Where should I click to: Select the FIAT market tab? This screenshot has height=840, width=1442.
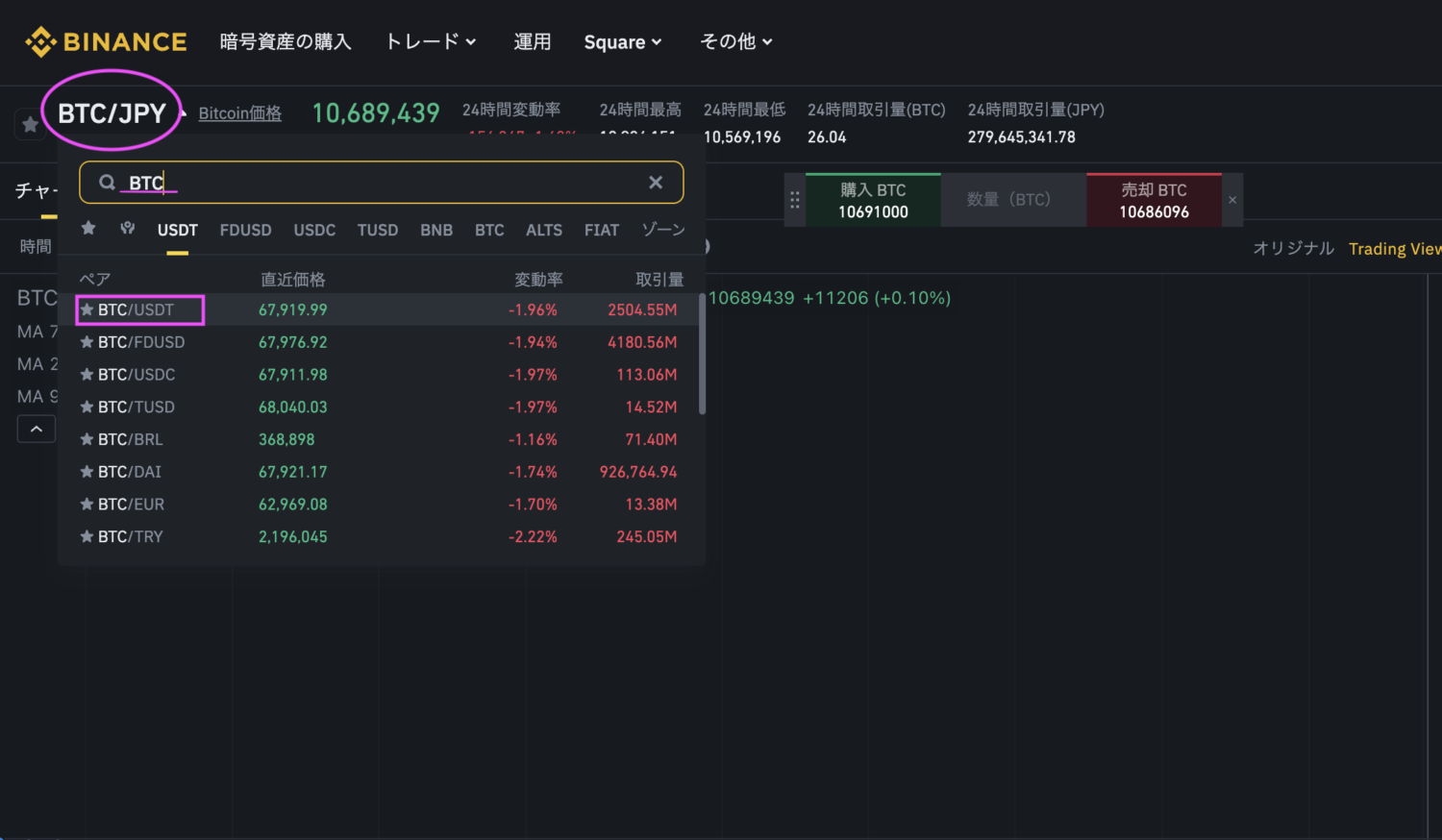point(601,231)
